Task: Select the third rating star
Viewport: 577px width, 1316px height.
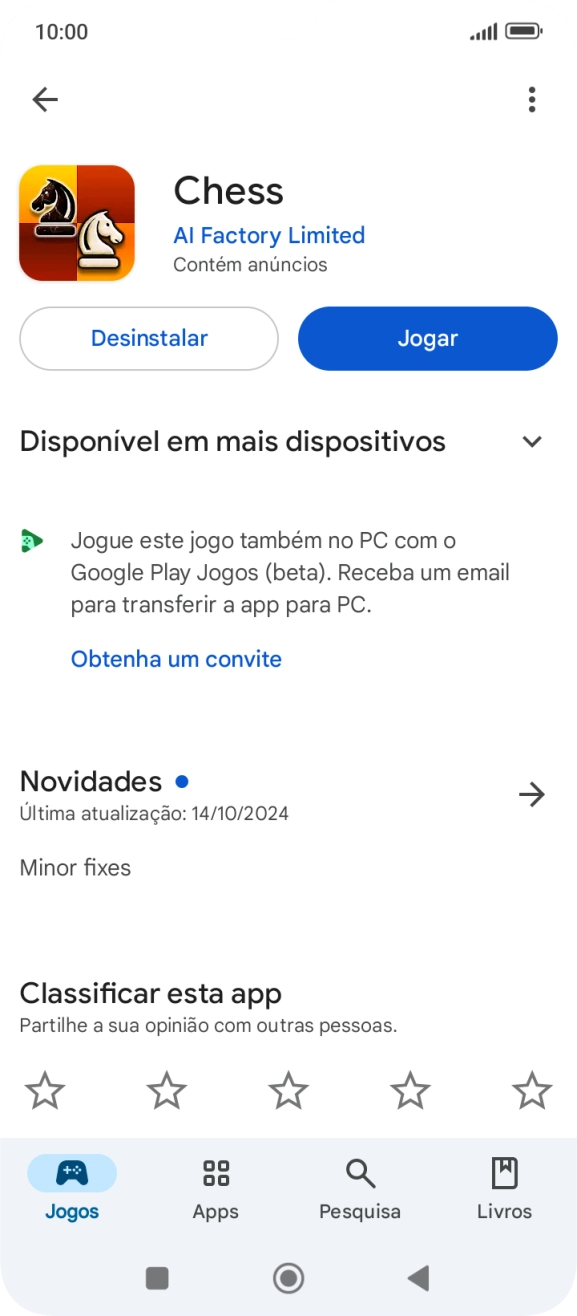Action: [288, 1089]
